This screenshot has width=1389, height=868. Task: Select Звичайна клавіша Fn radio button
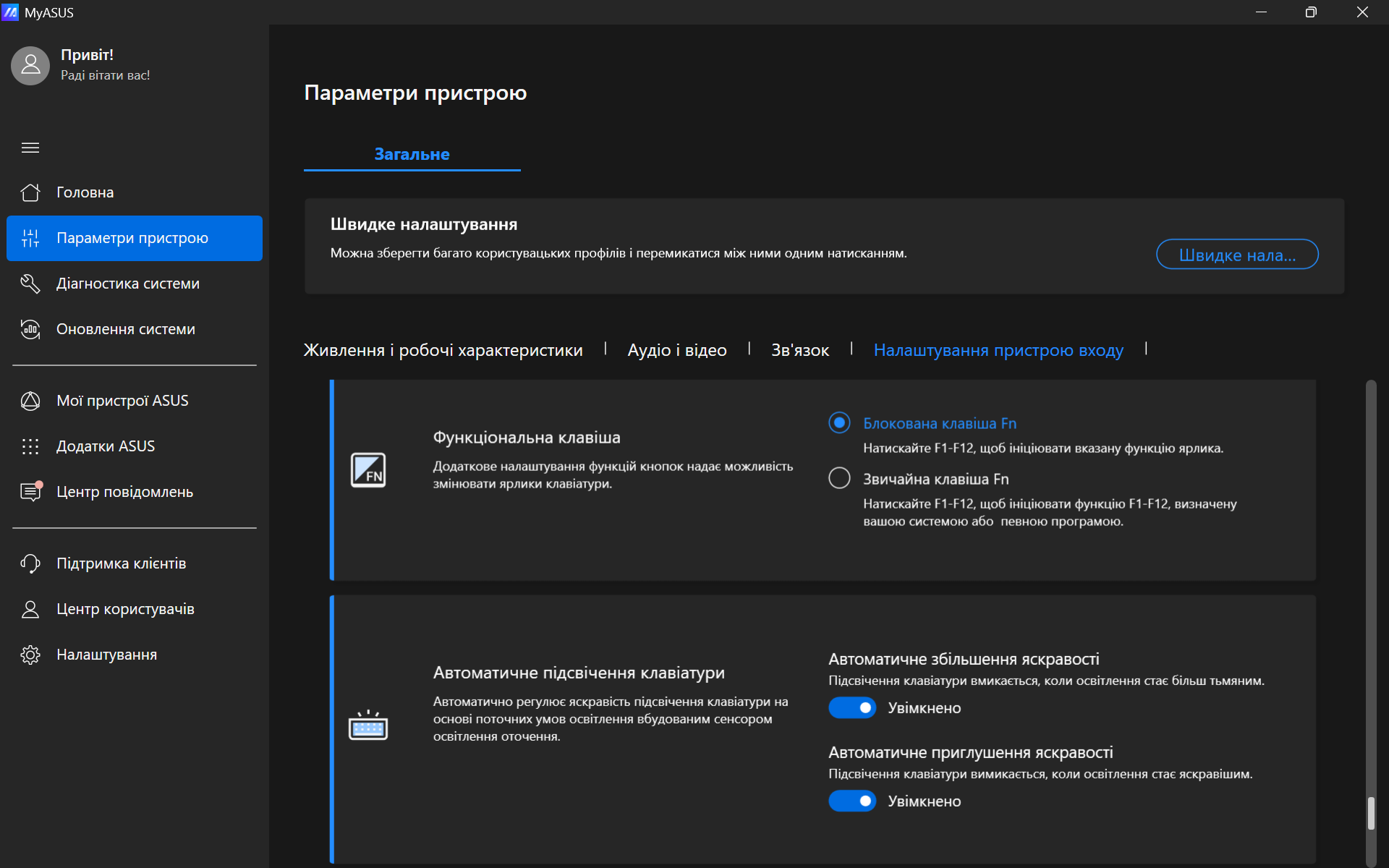pyautogui.click(x=839, y=478)
